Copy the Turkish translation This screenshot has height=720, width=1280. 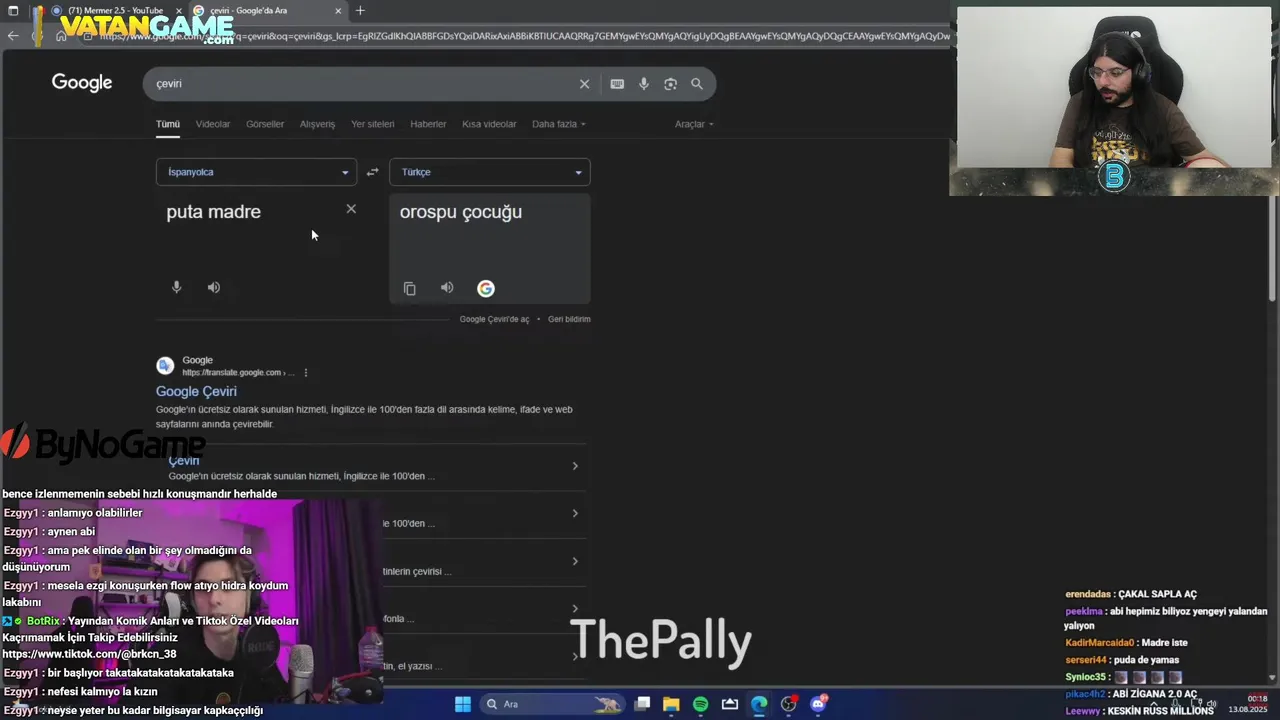[409, 288]
